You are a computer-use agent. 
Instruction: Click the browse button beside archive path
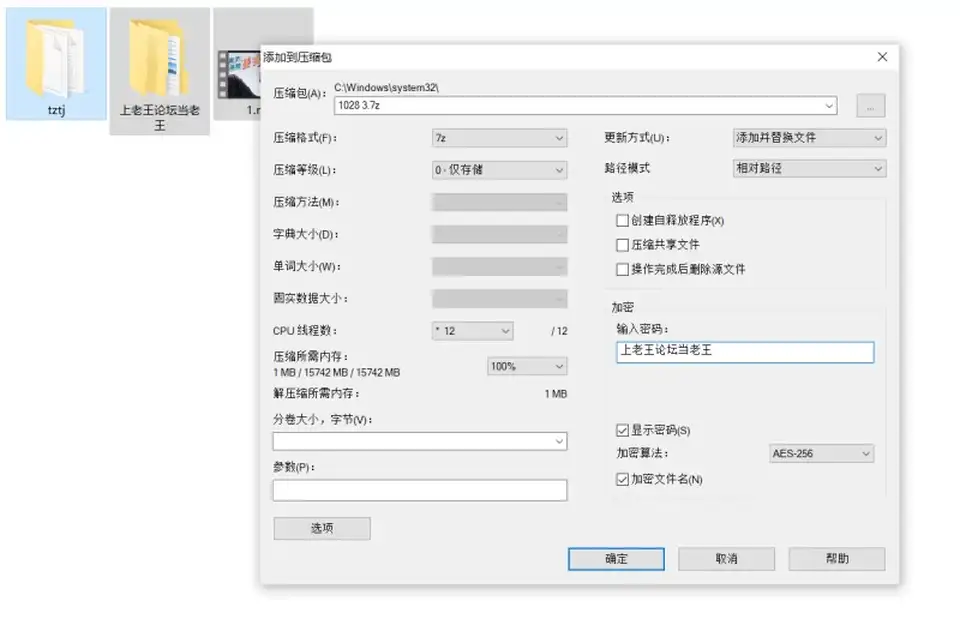870,106
